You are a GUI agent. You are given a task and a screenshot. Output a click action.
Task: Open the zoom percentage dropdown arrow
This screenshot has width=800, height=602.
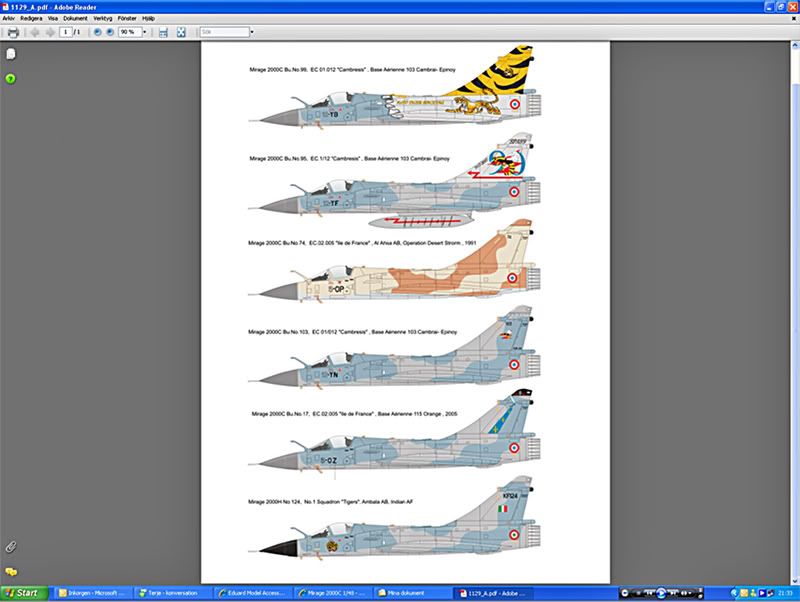pos(145,32)
